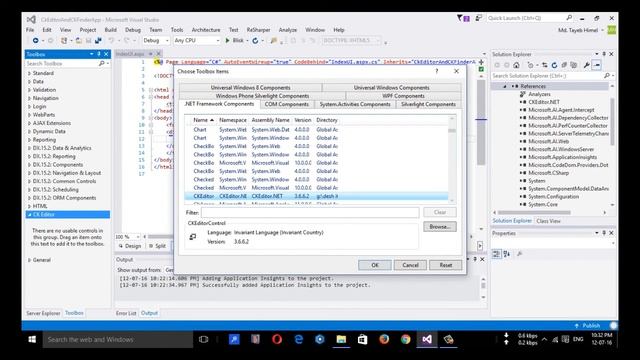Open Opera from the Windows taskbar
640x360 pixels.
[x=277, y=339]
